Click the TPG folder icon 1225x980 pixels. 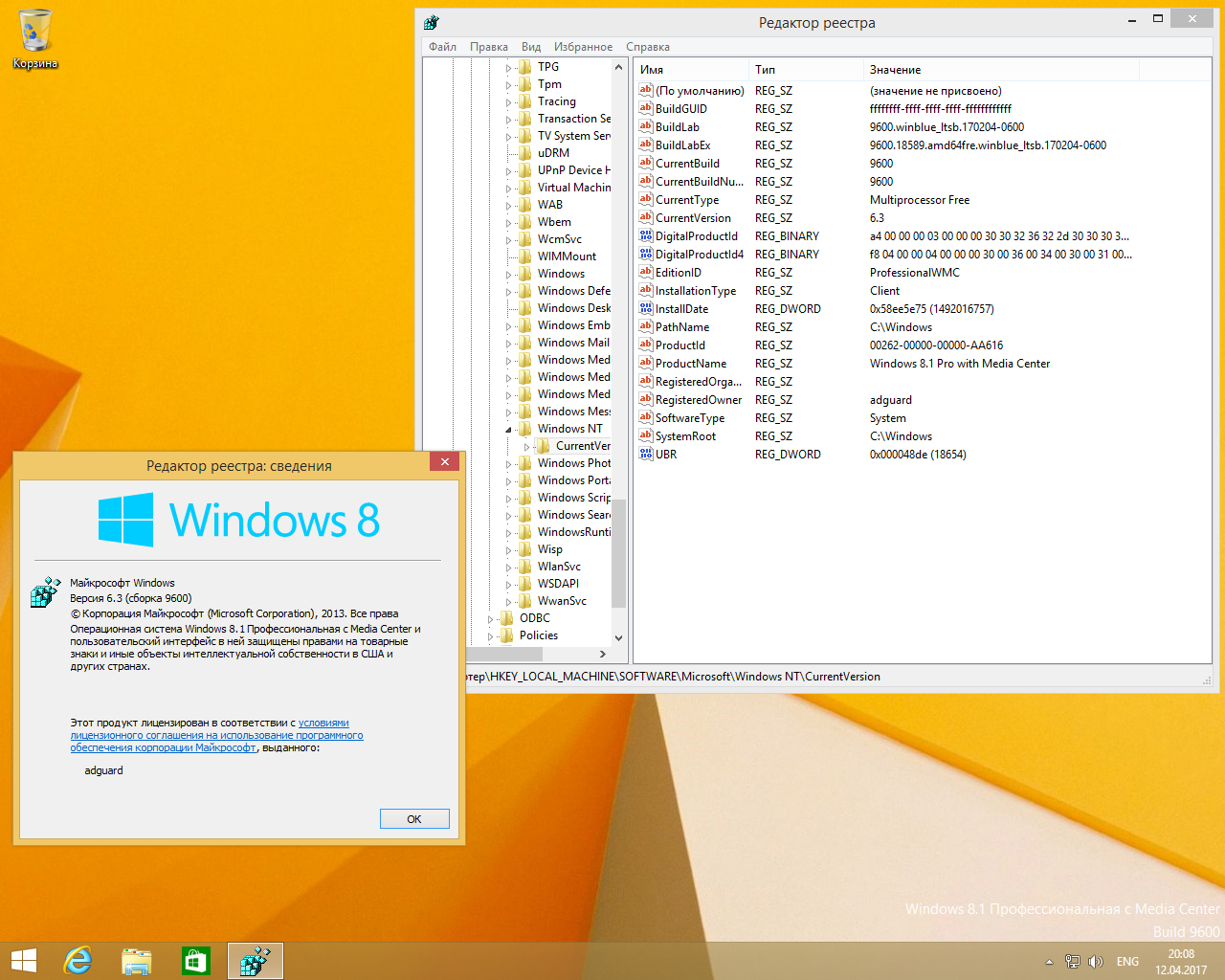pyautogui.click(x=524, y=66)
